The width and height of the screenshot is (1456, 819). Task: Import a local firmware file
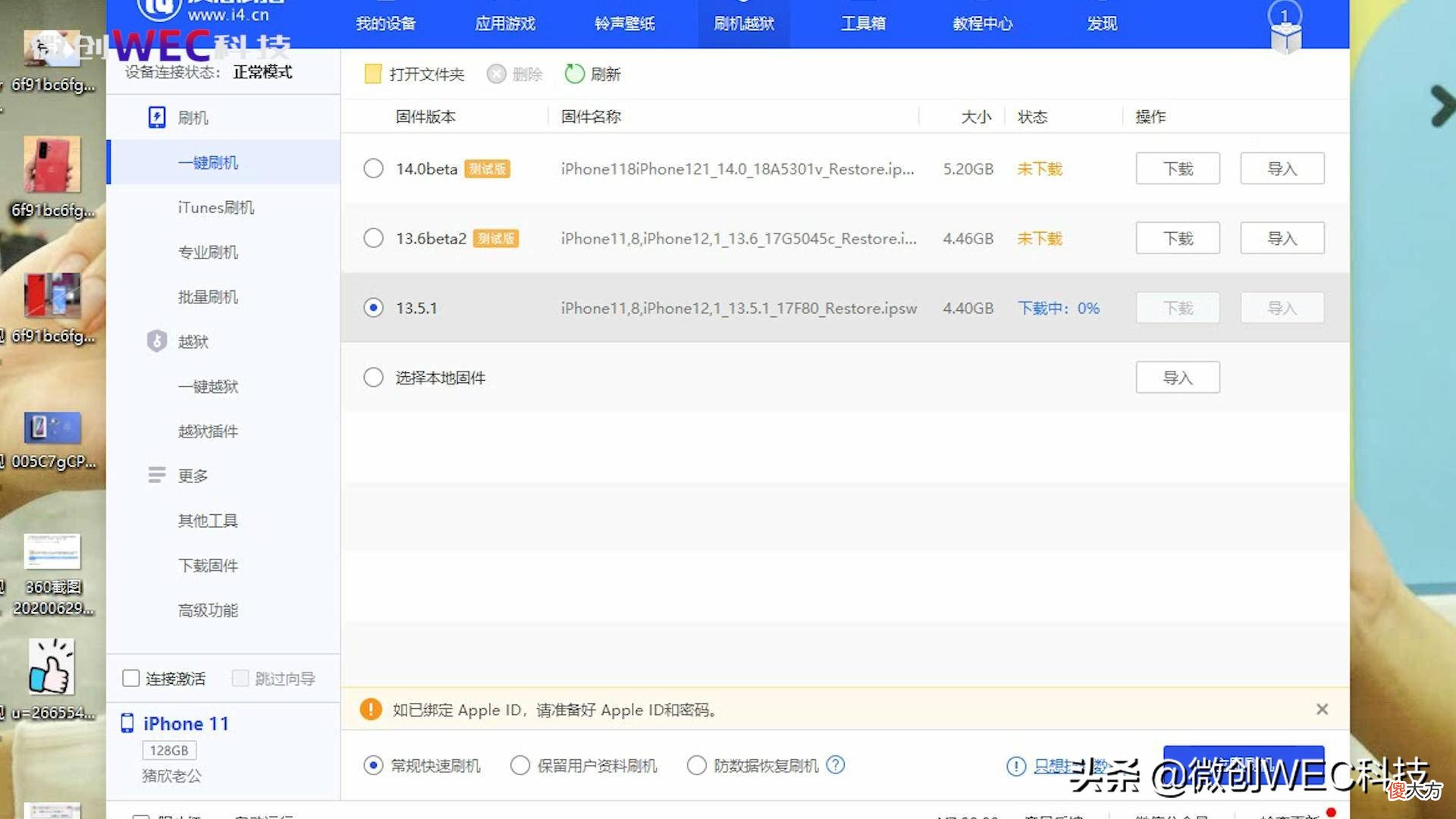tap(1178, 378)
